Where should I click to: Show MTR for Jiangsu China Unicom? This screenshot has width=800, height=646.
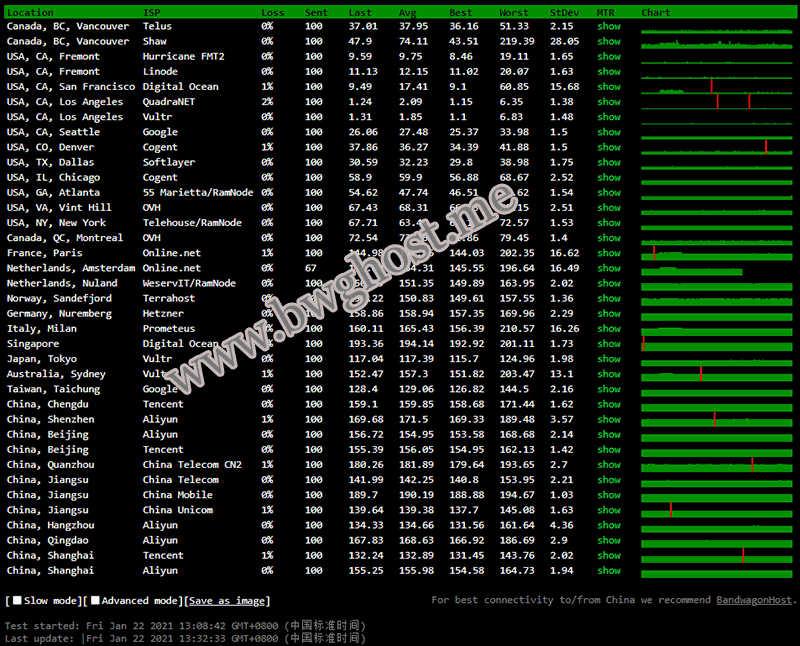[609, 510]
